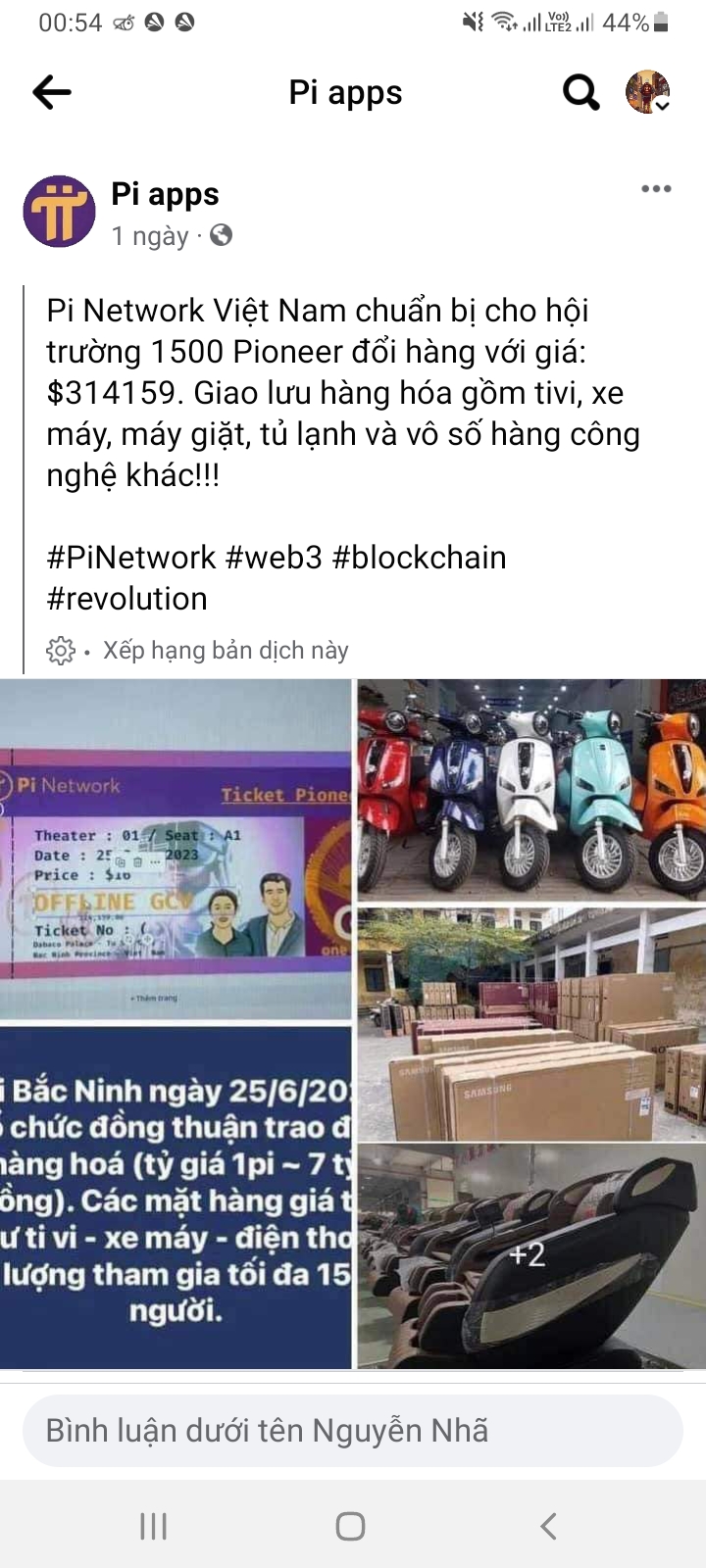The image size is (706, 1568).
Task: Tap Android recent apps button
Action: pyautogui.click(x=154, y=1526)
